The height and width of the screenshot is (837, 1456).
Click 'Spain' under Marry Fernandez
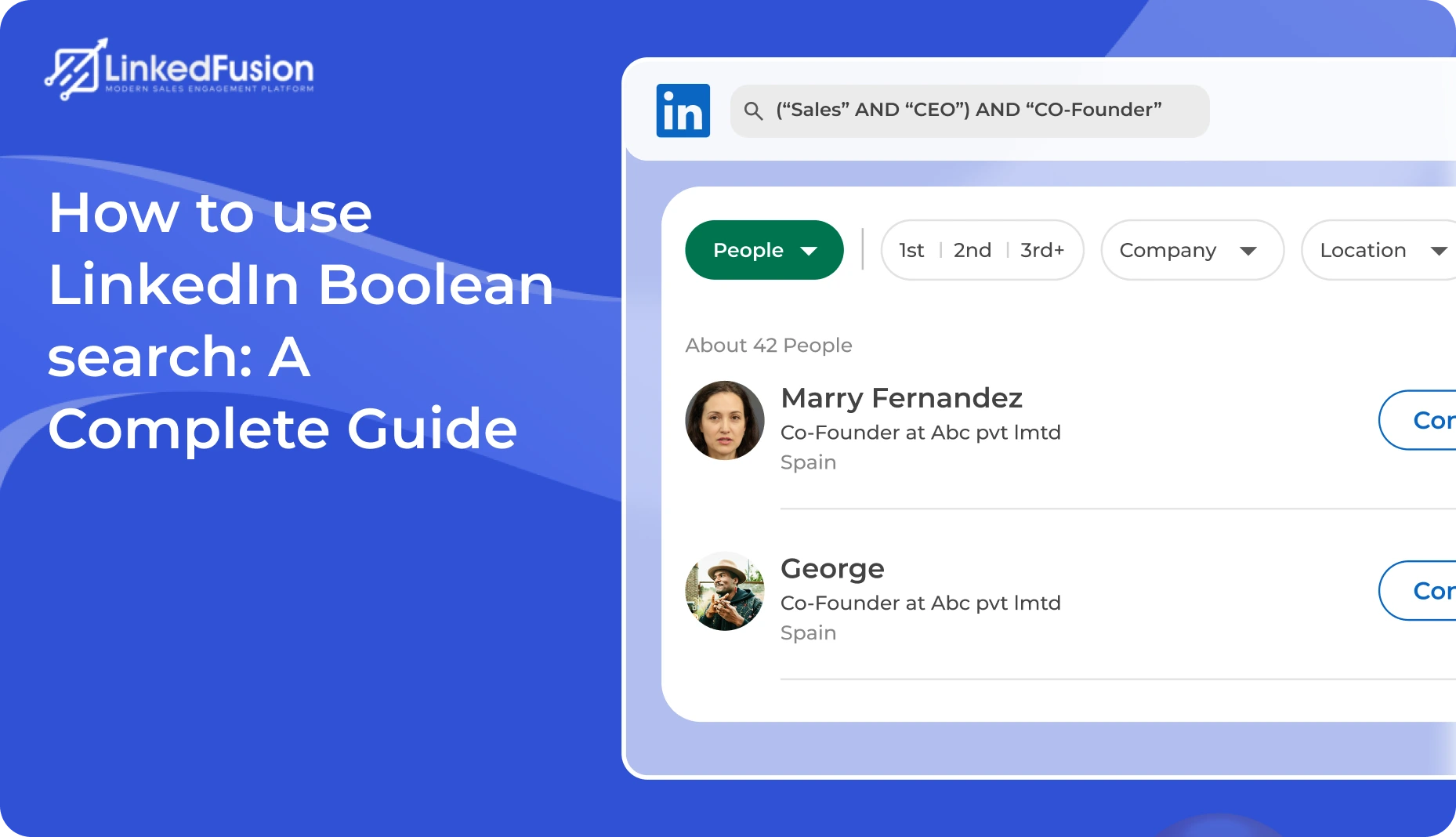pos(809,462)
